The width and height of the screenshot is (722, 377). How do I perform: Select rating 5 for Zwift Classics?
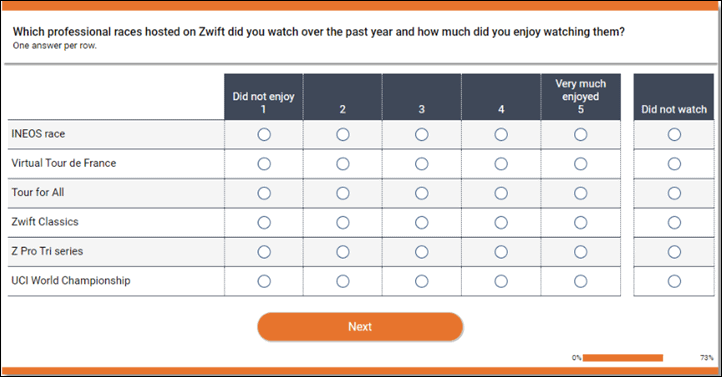click(580, 223)
